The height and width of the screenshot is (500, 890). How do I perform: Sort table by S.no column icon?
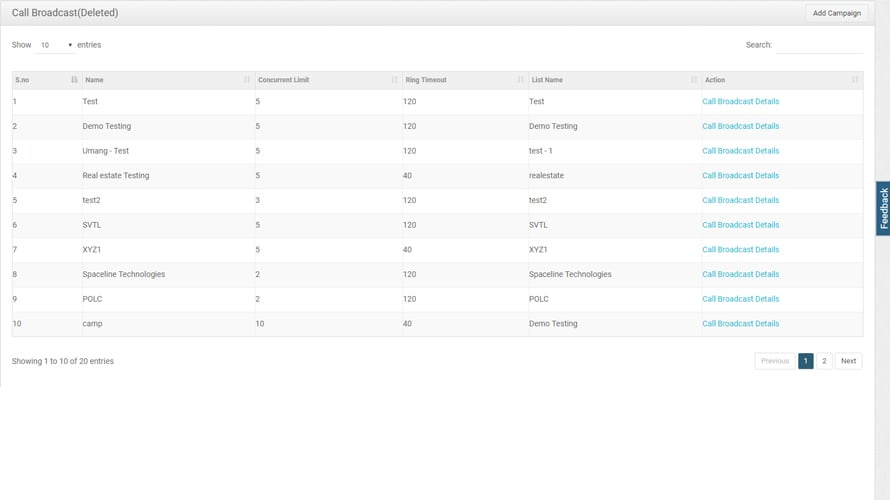[74, 80]
